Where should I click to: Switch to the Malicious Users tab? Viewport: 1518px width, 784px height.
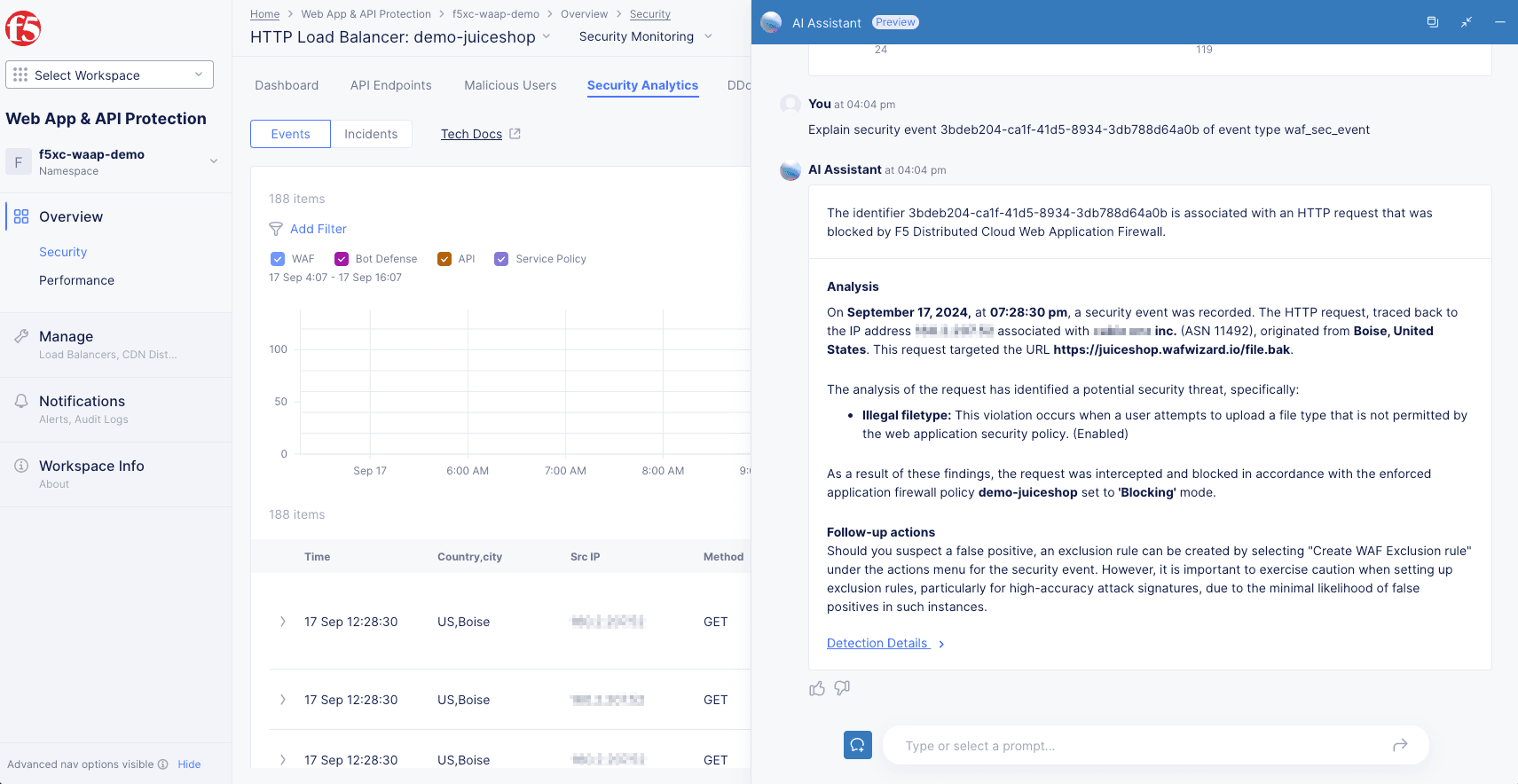(x=510, y=85)
